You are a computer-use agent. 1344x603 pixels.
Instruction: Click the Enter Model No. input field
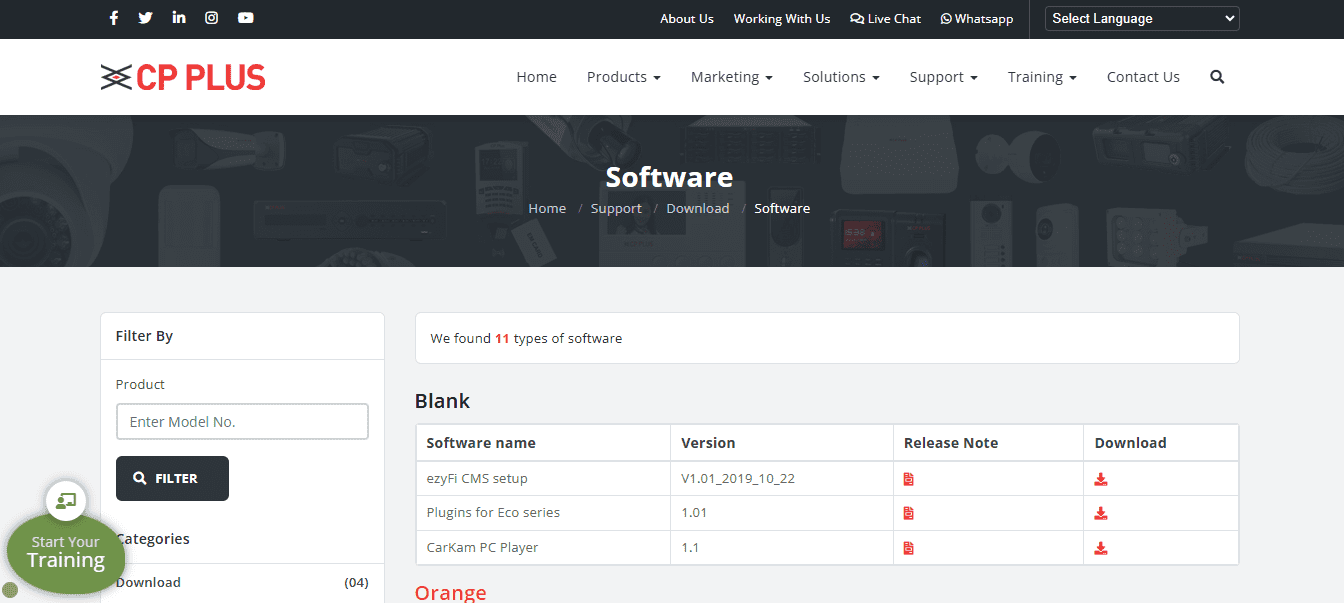point(242,421)
